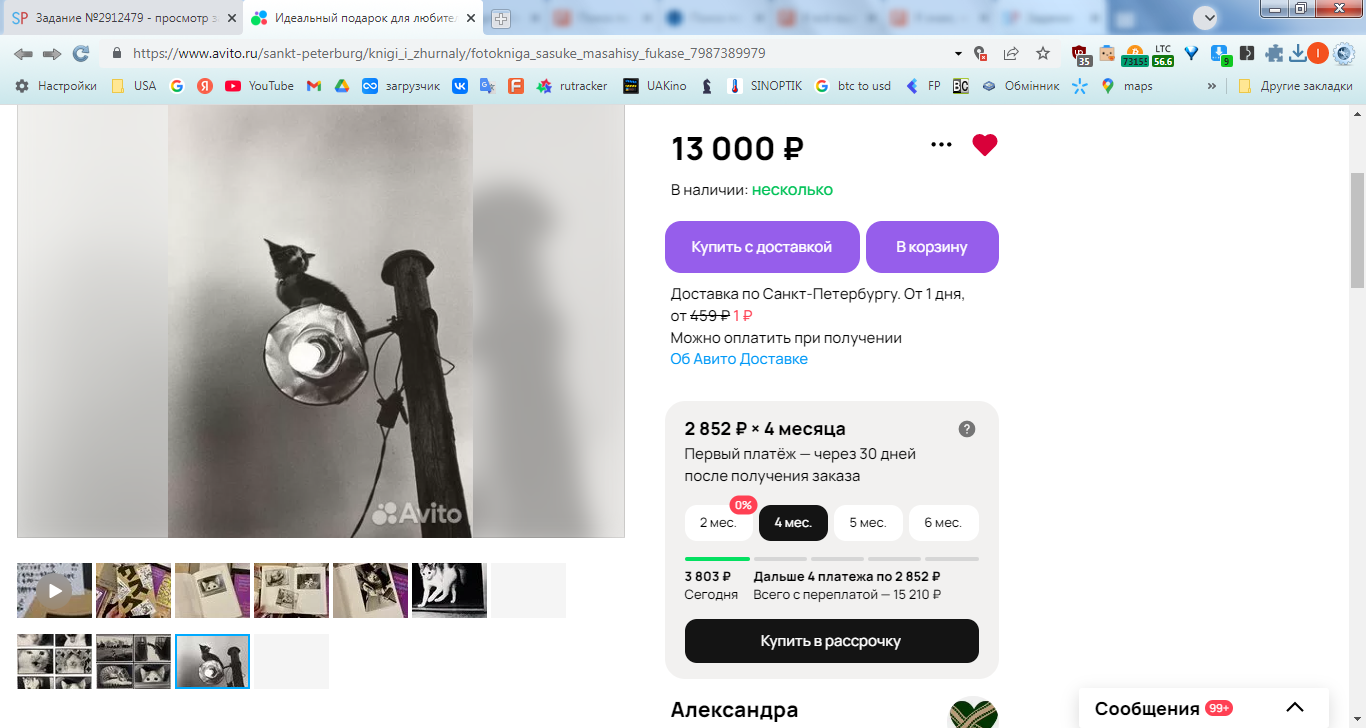
Task: Open YouTube bookmark in bookmarks bar
Action: point(259,86)
